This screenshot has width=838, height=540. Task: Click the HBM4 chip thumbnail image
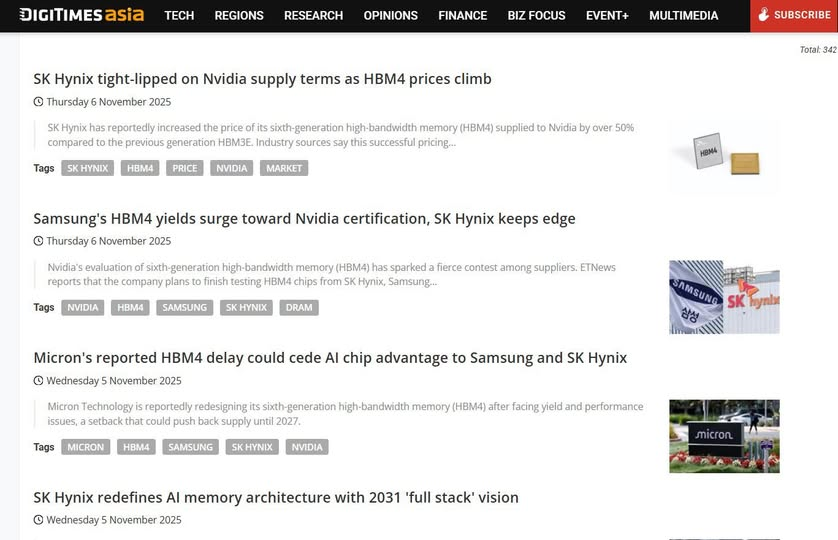point(724,155)
